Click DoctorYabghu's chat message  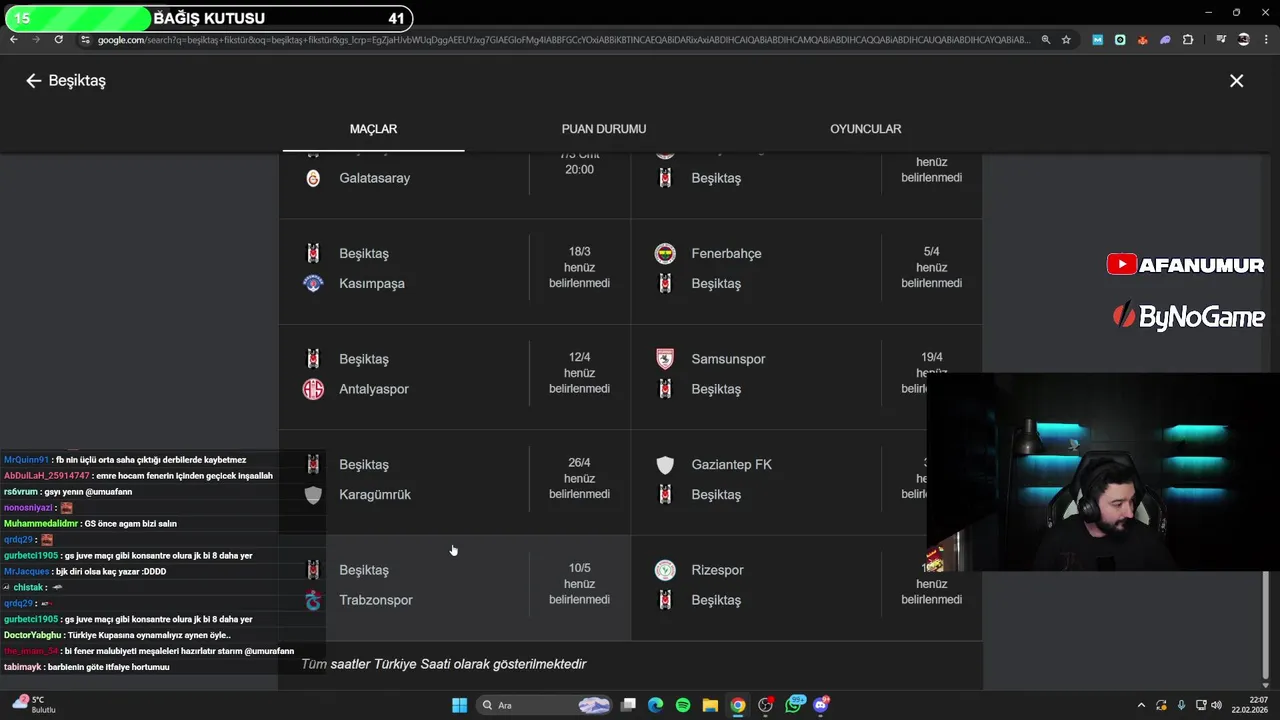[x=117, y=635]
